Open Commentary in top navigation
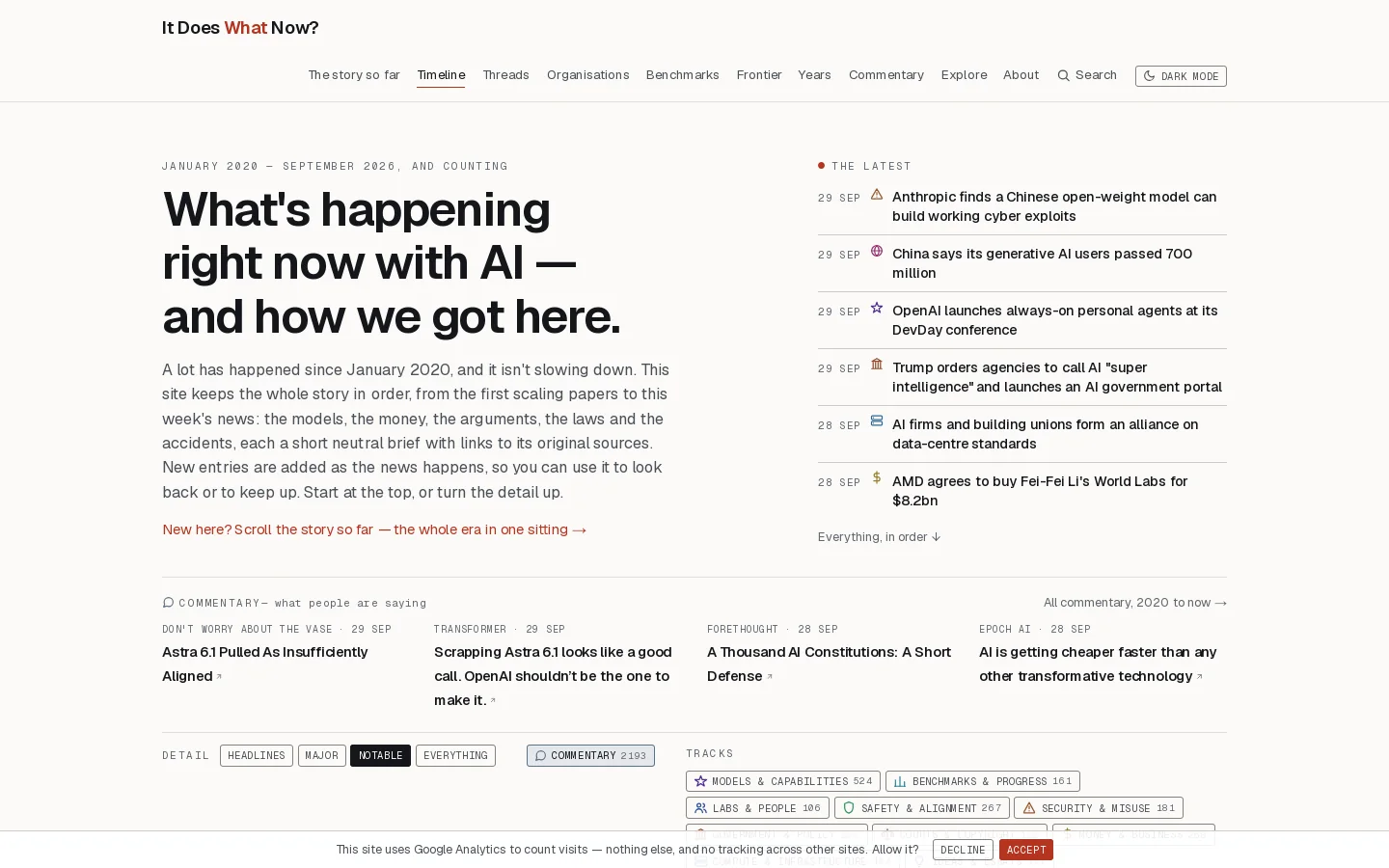1389x868 pixels. point(886,75)
